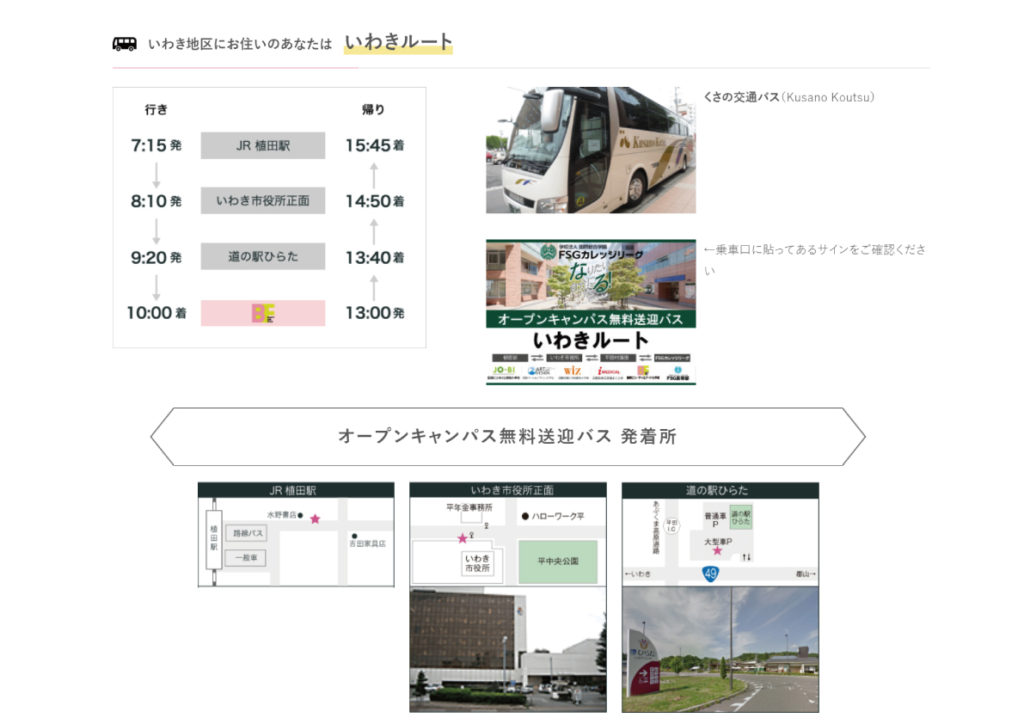The width and height of the screenshot is (1024, 724).
Task: Click the 乗車口 sign confirmation note text
Action: click(814, 259)
